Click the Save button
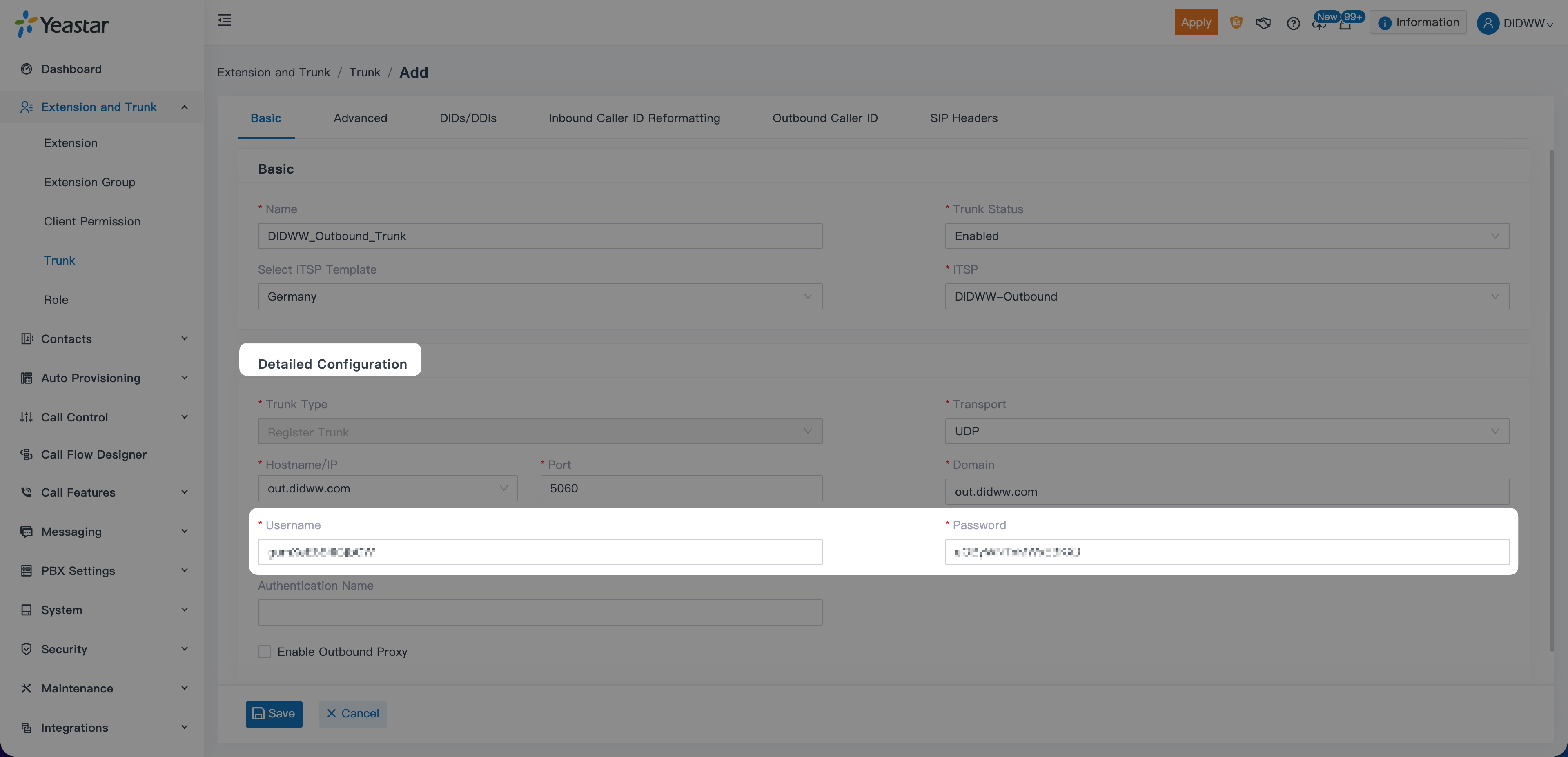1568x757 pixels. click(274, 714)
